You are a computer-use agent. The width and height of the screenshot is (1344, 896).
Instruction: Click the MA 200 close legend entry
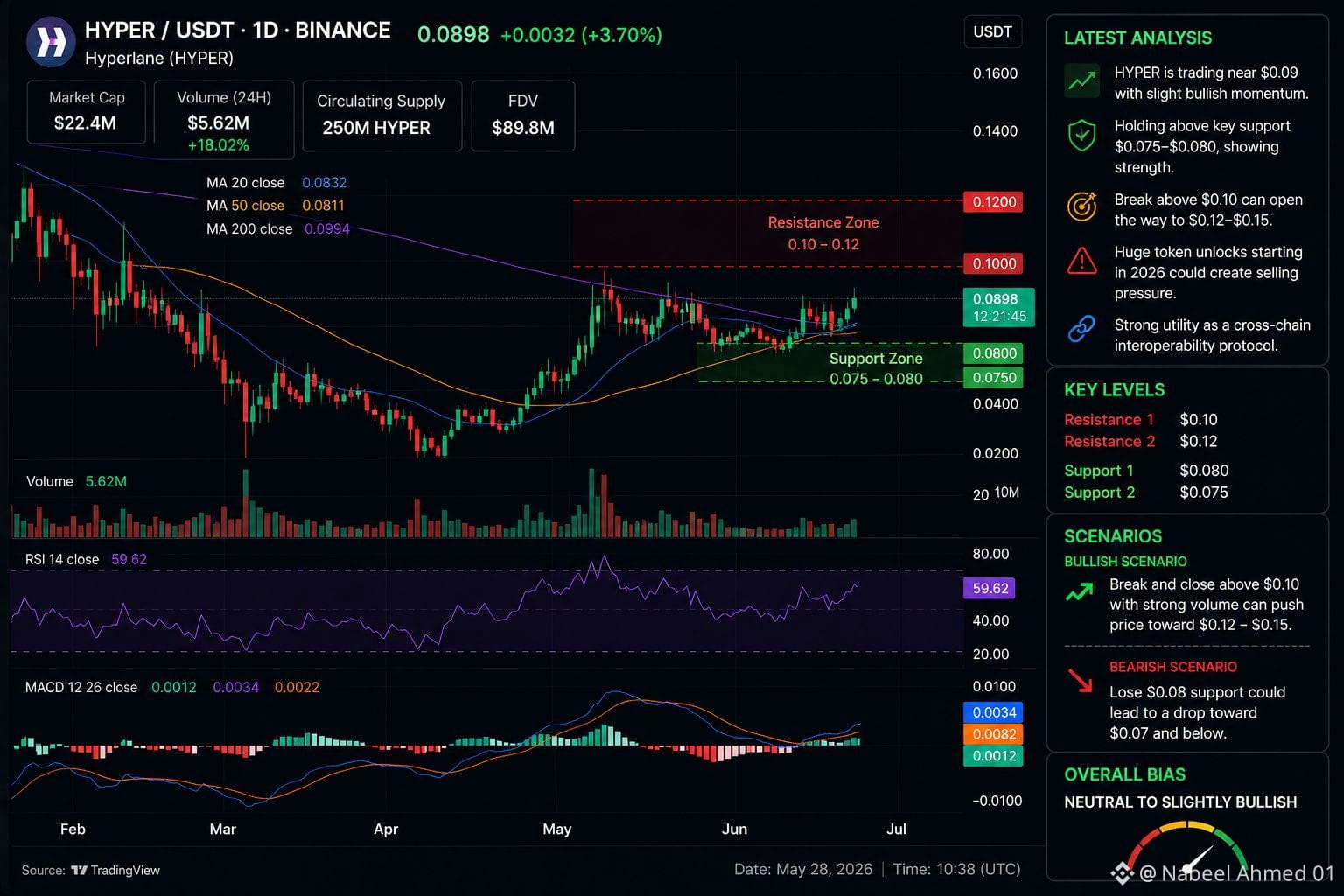(278, 229)
